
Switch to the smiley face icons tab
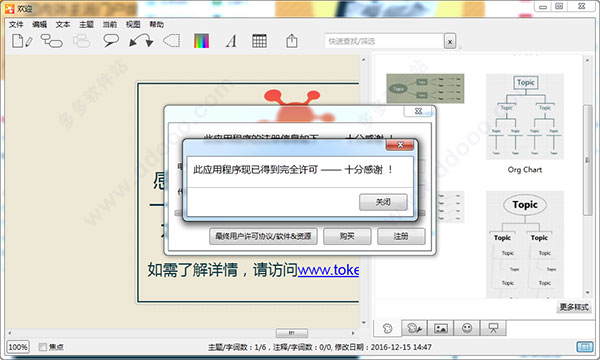[x=466, y=328]
